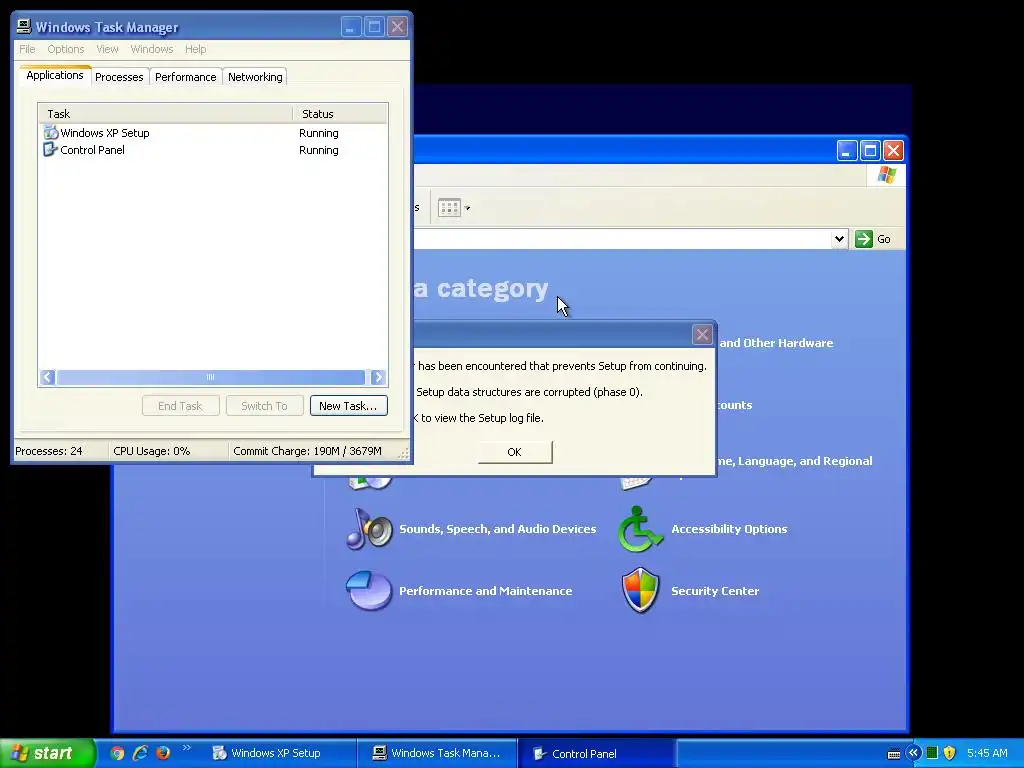Viewport: 1024px width, 768px height.
Task: Open Task Manager File menu
Action: pos(27,49)
